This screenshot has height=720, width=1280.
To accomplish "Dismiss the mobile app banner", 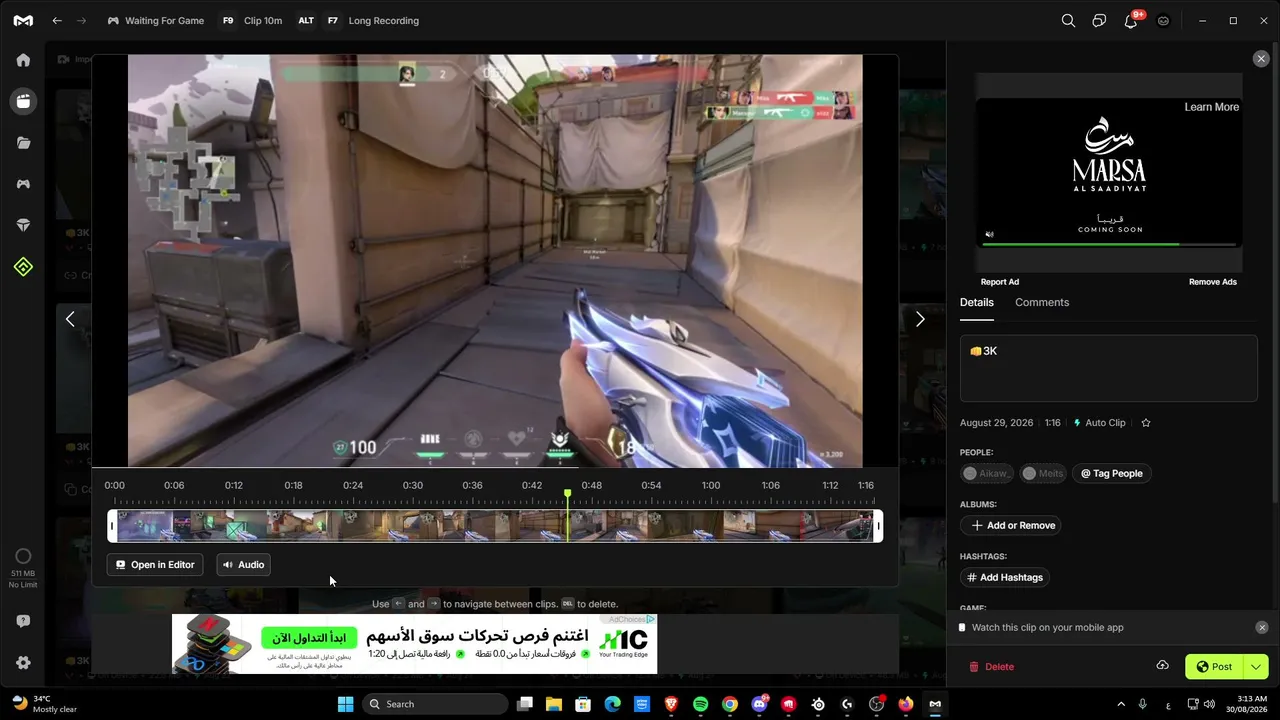I will pos(1261,627).
